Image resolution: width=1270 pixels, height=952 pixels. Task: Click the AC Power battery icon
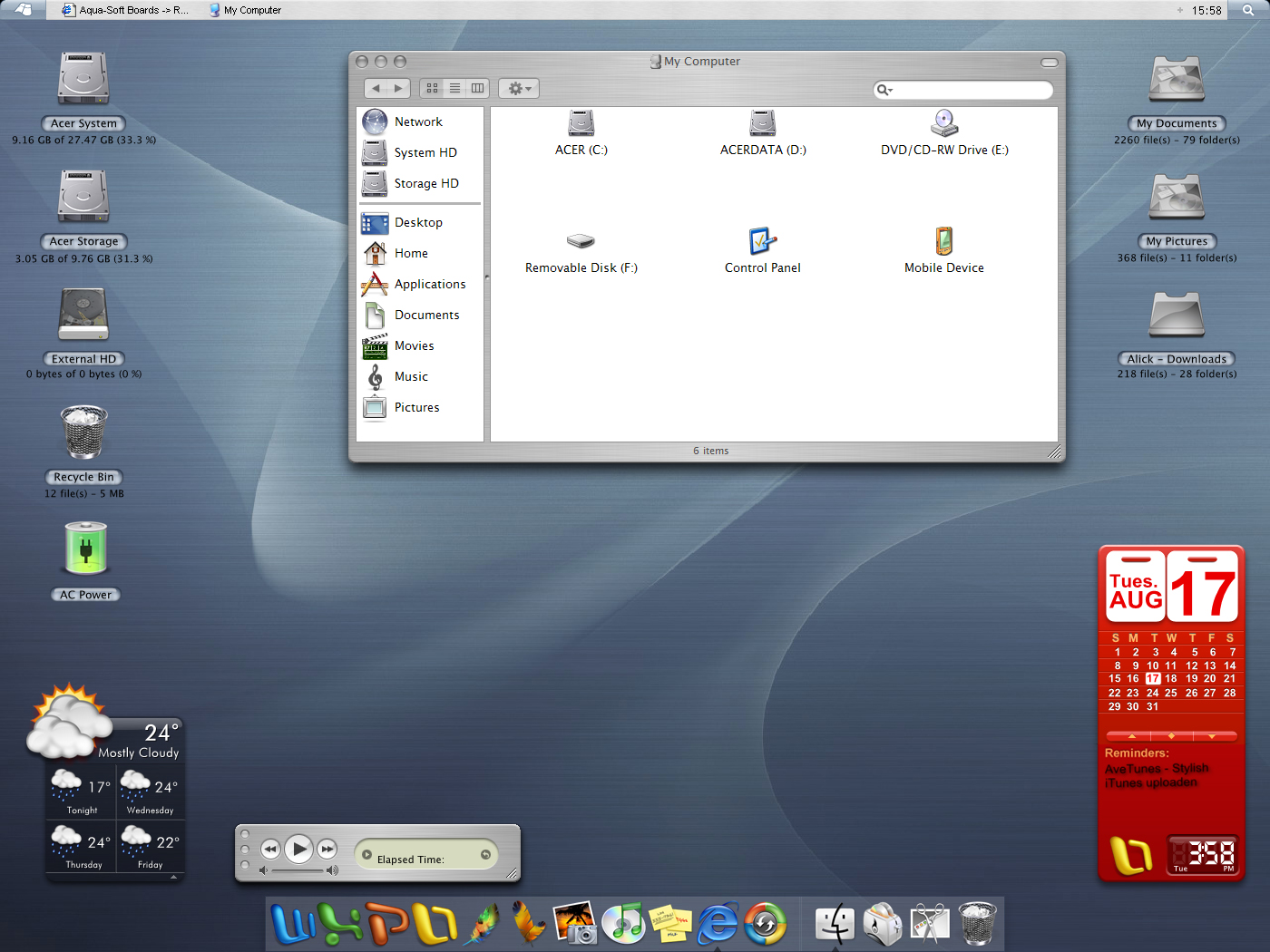[86, 549]
